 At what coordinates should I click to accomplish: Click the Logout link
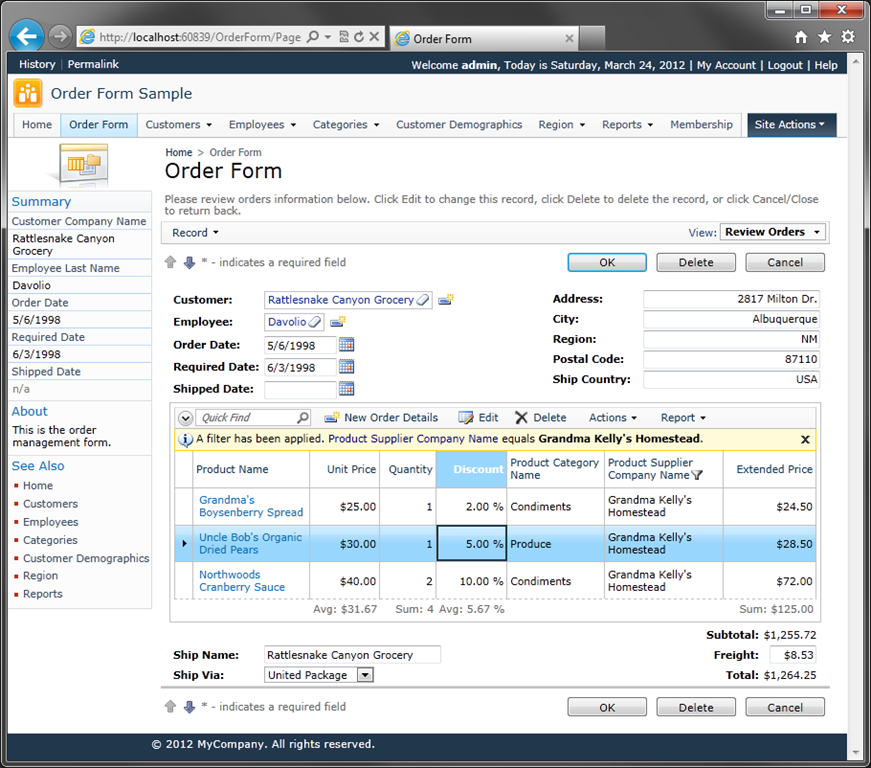pos(784,65)
